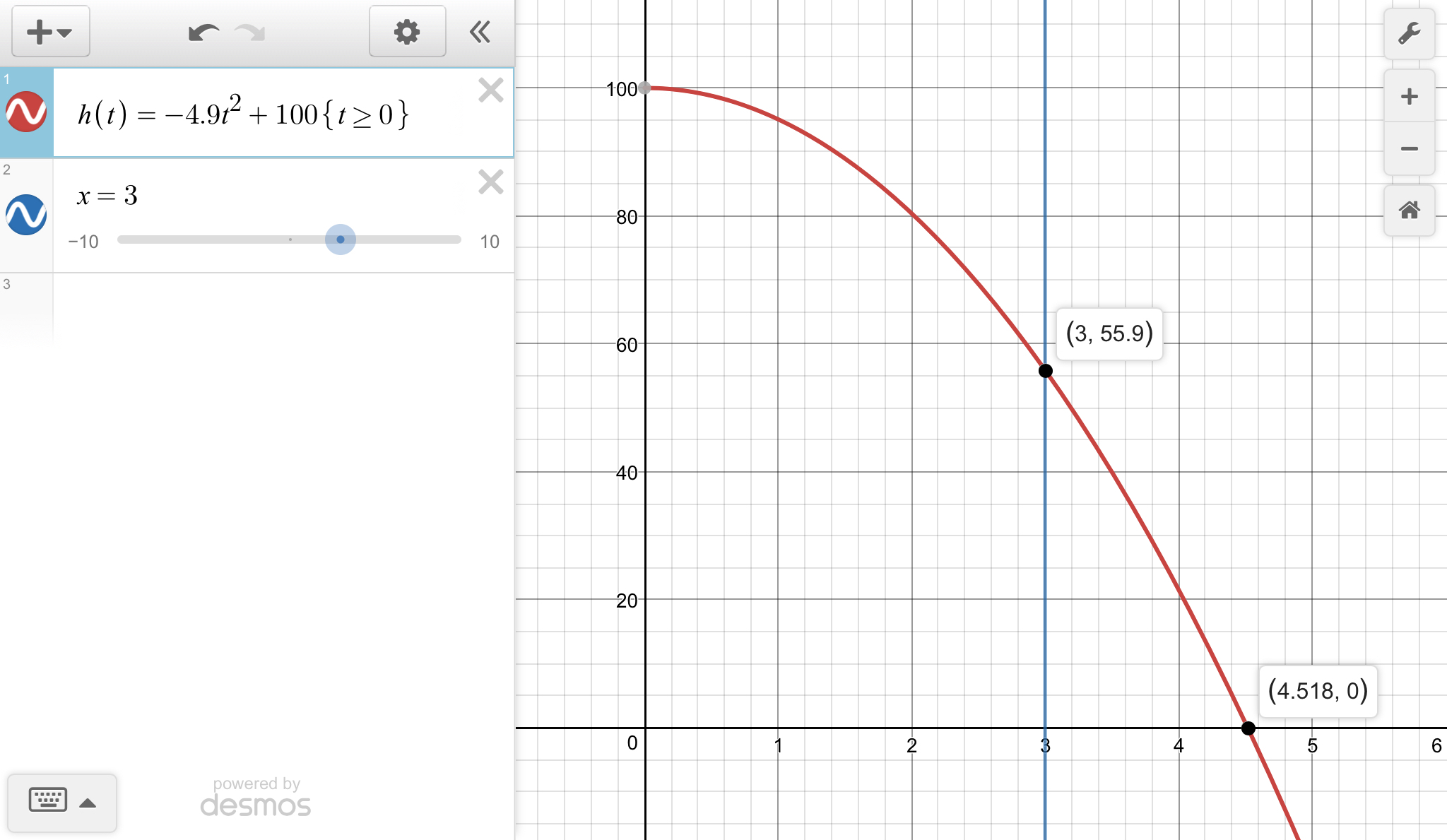Viewport: 1447px width, 840px height.
Task: Click the x = 3 slider handle
Action: pyautogui.click(x=341, y=239)
